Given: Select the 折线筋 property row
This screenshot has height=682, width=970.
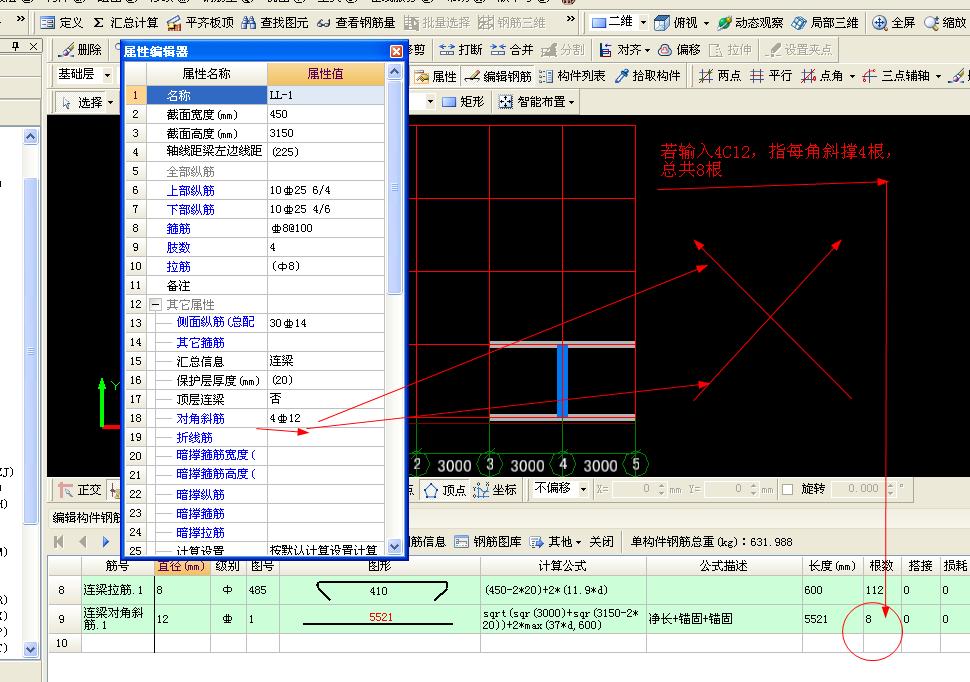Looking at the screenshot, I should point(255,438).
